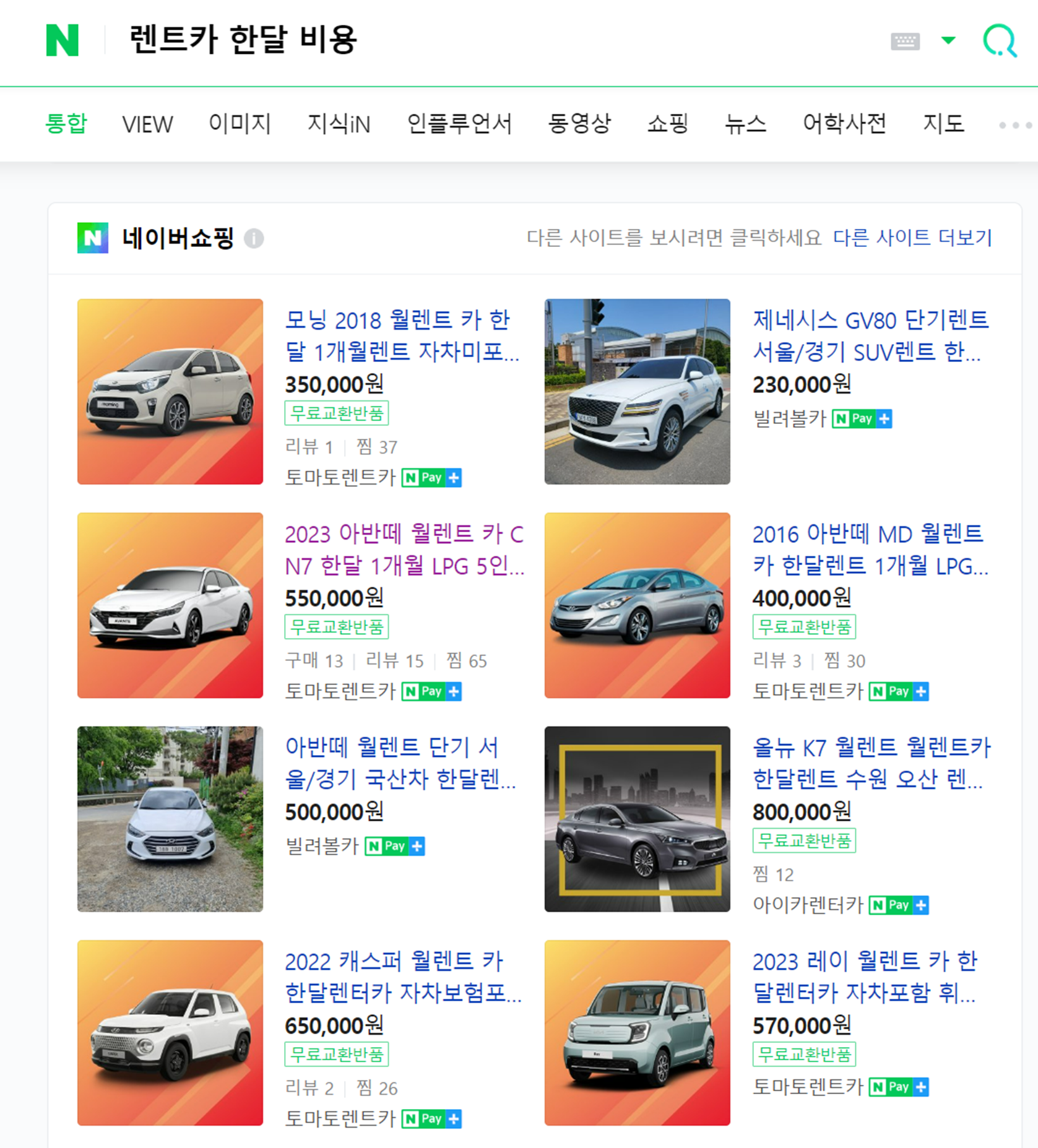
Task: Click 토마토렌트카 seller under 레이 listing
Action: click(808, 1087)
